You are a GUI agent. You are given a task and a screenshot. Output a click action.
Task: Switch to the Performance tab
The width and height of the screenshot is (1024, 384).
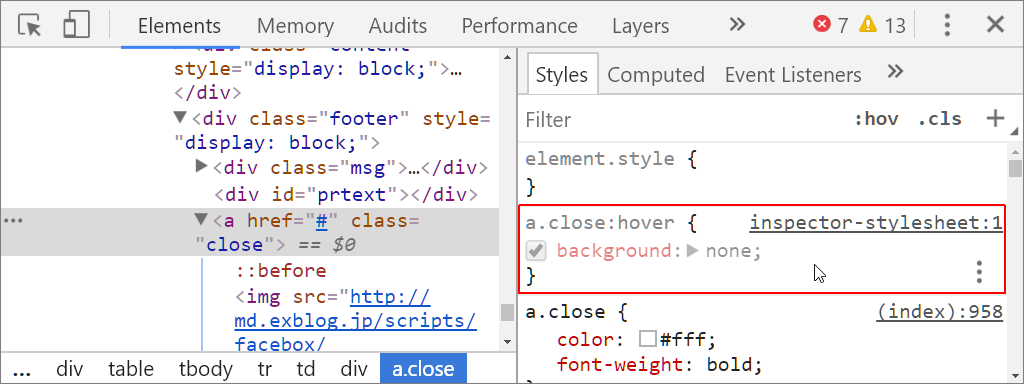coord(519,26)
